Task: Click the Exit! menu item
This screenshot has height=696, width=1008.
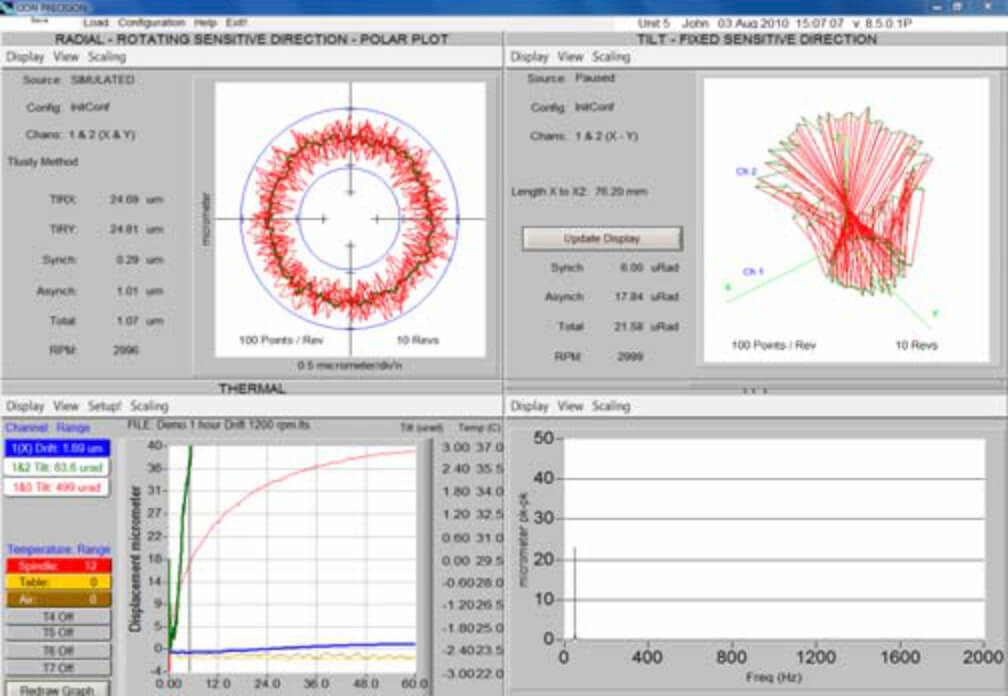Action: [236, 22]
